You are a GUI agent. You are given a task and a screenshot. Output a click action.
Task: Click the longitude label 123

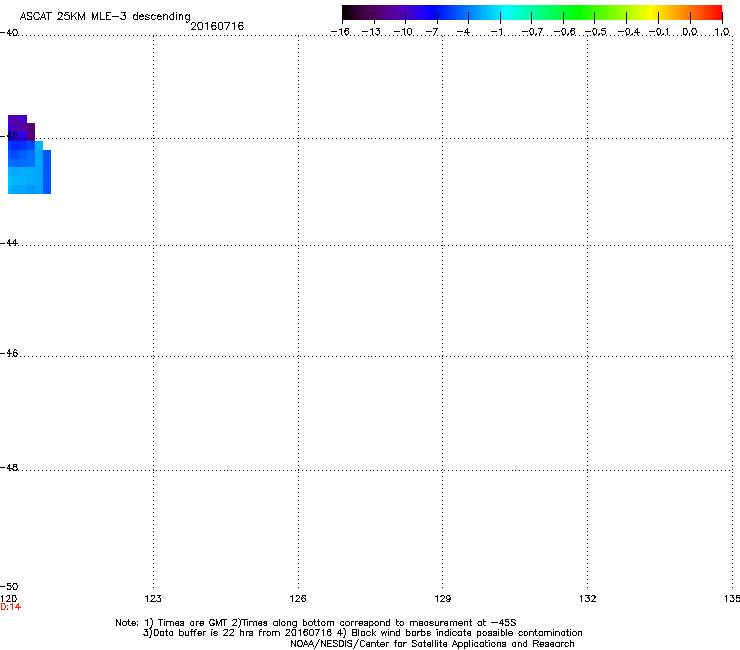pos(153,599)
